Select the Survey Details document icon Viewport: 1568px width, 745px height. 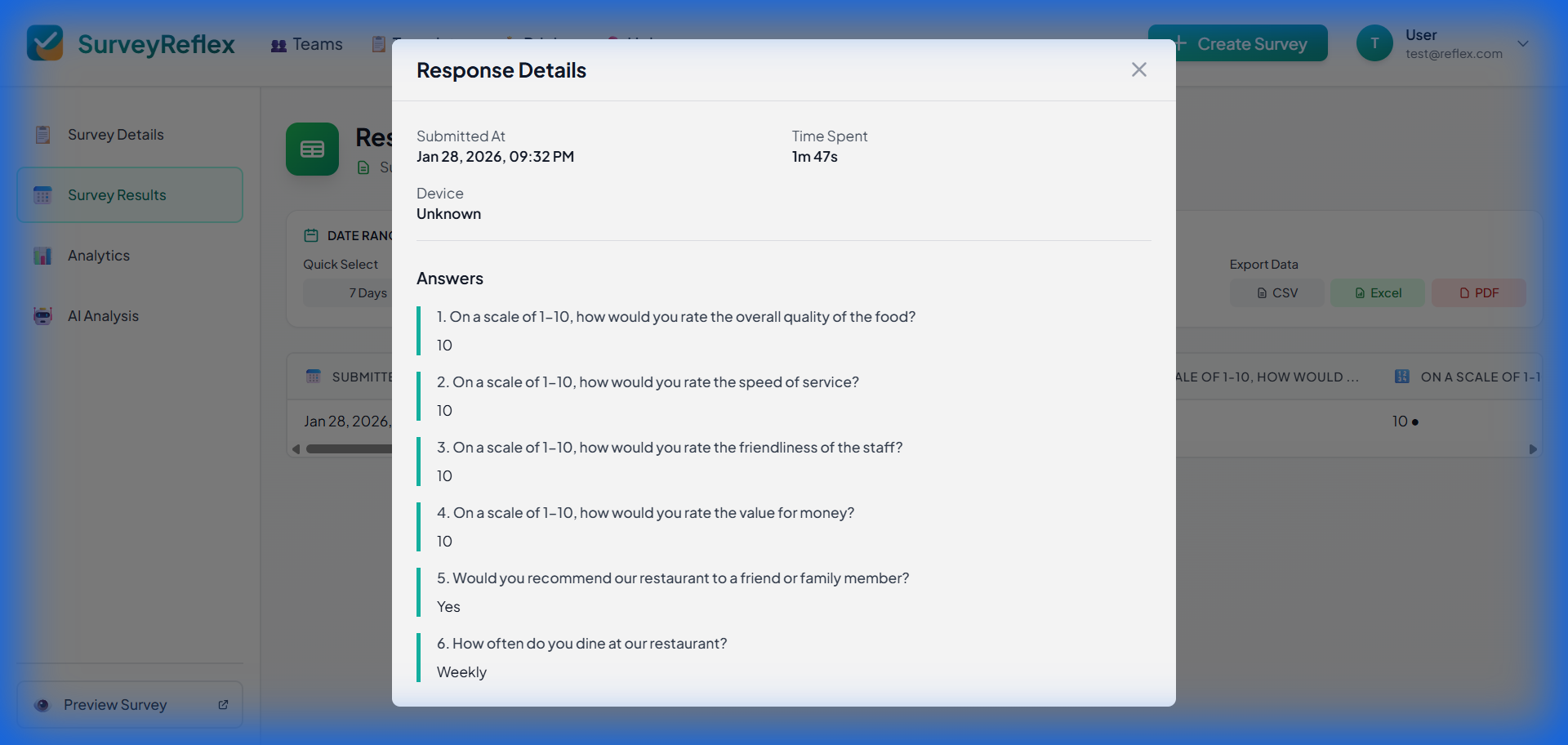(x=42, y=134)
